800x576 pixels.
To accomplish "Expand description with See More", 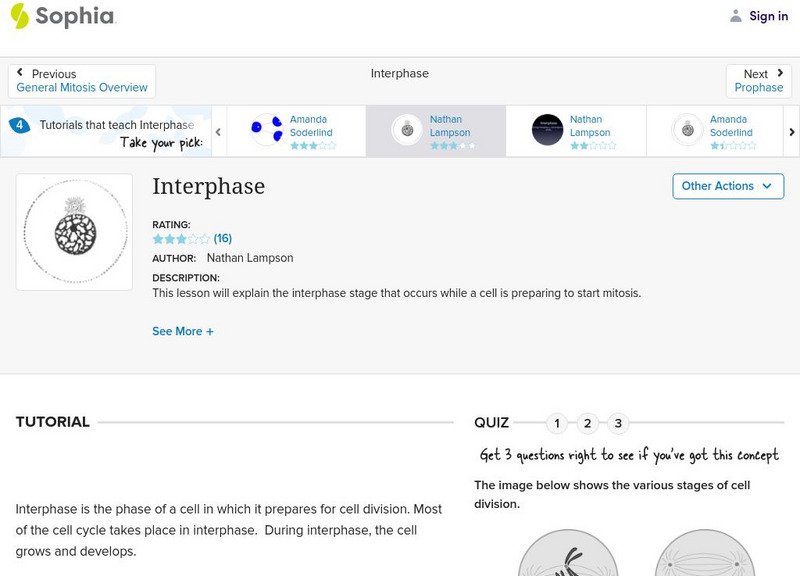I will (183, 331).
